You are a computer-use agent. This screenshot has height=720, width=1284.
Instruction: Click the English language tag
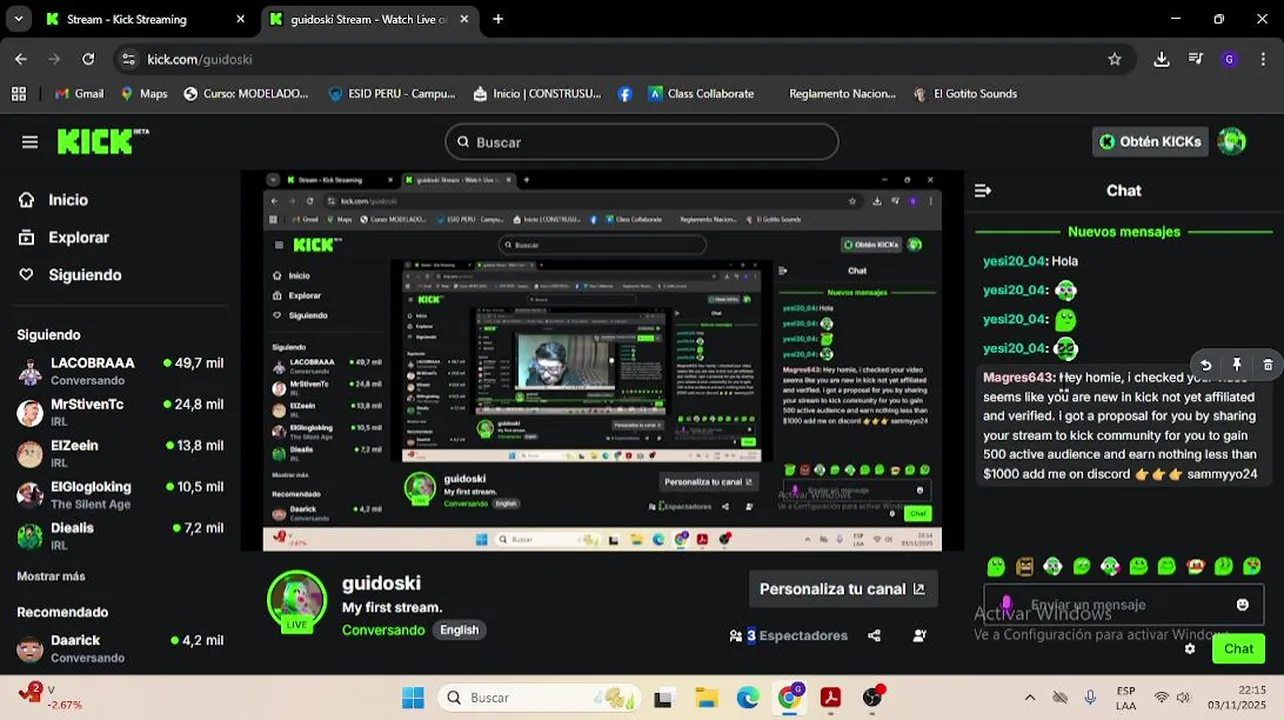[x=459, y=630]
